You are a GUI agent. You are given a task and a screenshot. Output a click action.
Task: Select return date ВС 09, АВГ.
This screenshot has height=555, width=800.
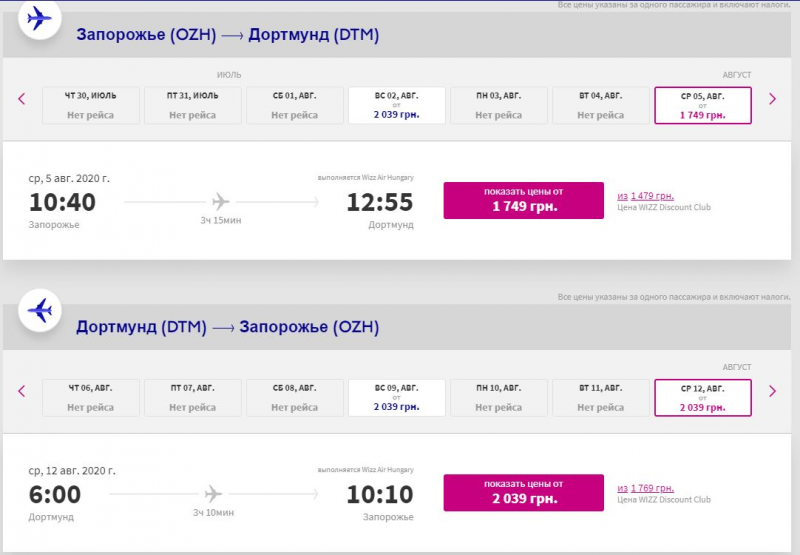[x=396, y=397]
